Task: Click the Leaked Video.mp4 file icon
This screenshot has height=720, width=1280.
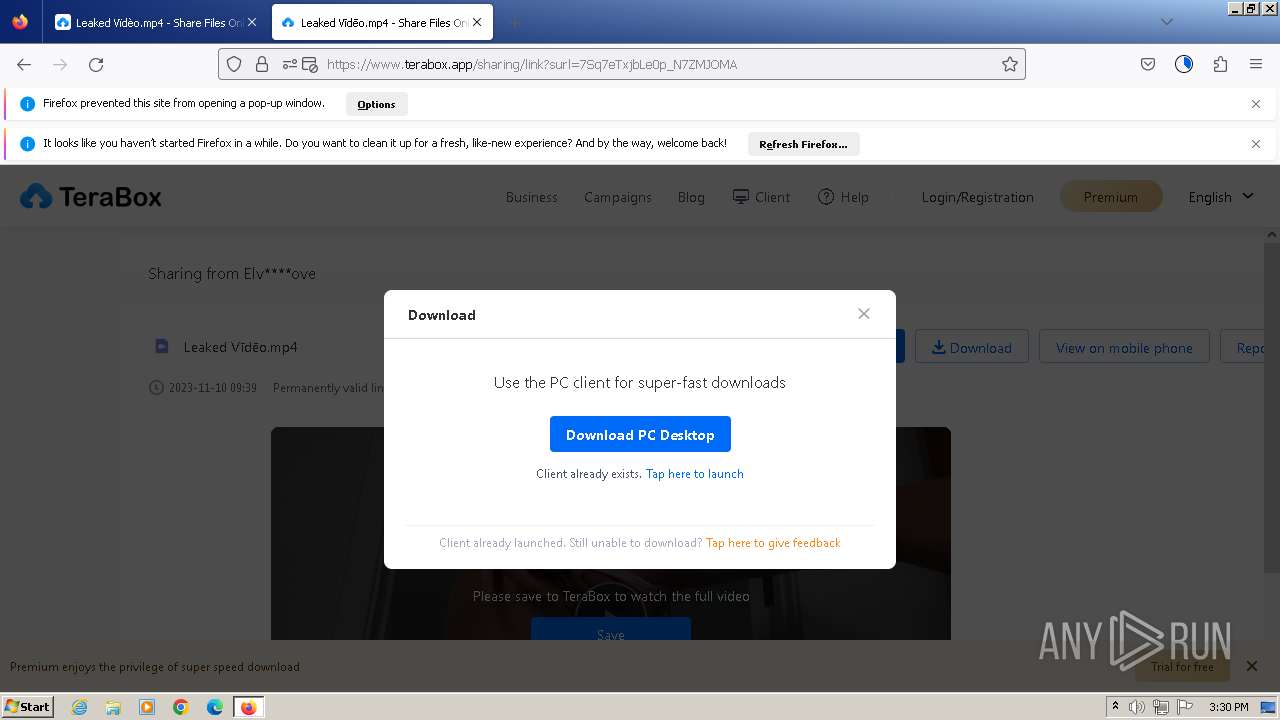Action: [161, 347]
